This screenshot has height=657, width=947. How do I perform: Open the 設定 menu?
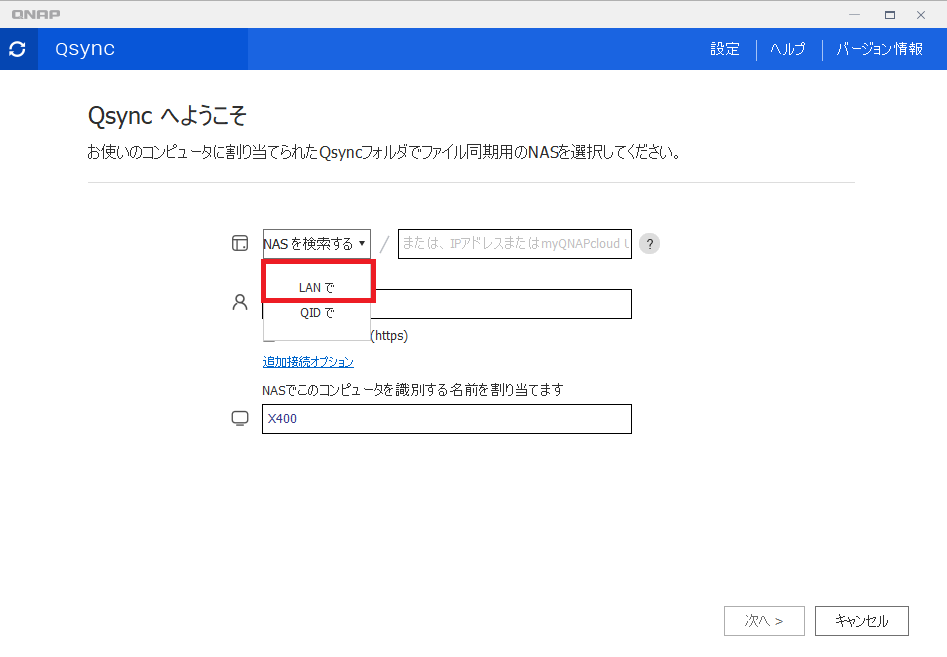click(x=725, y=49)
